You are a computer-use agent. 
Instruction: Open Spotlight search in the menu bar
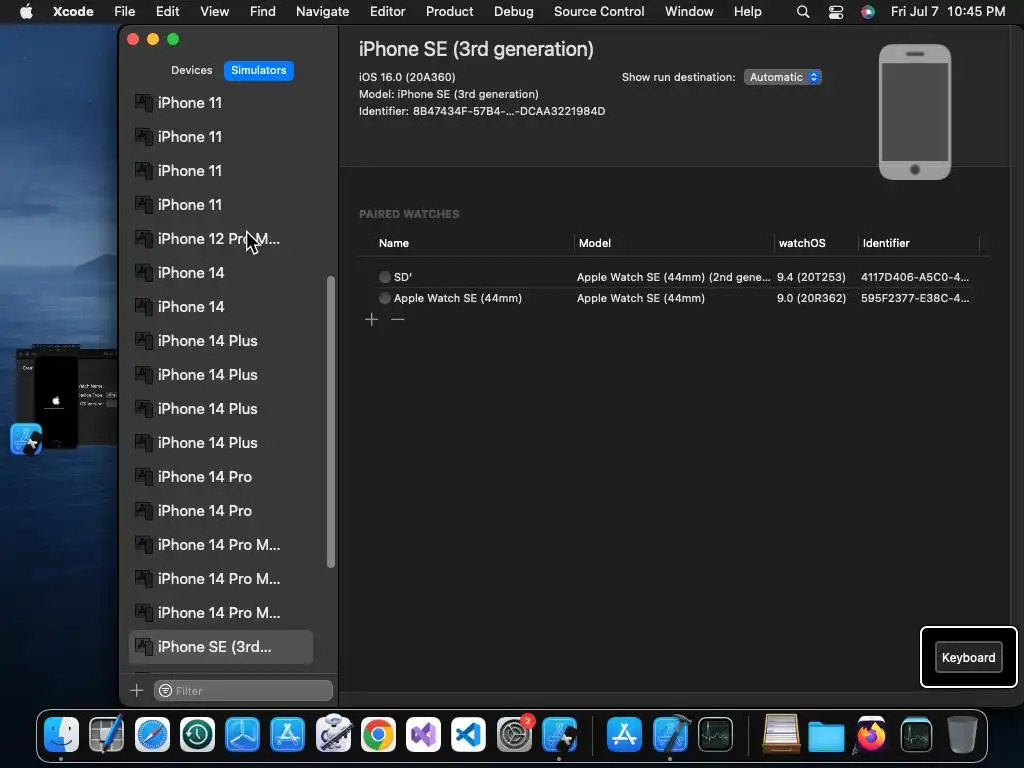tap(803, 12)
